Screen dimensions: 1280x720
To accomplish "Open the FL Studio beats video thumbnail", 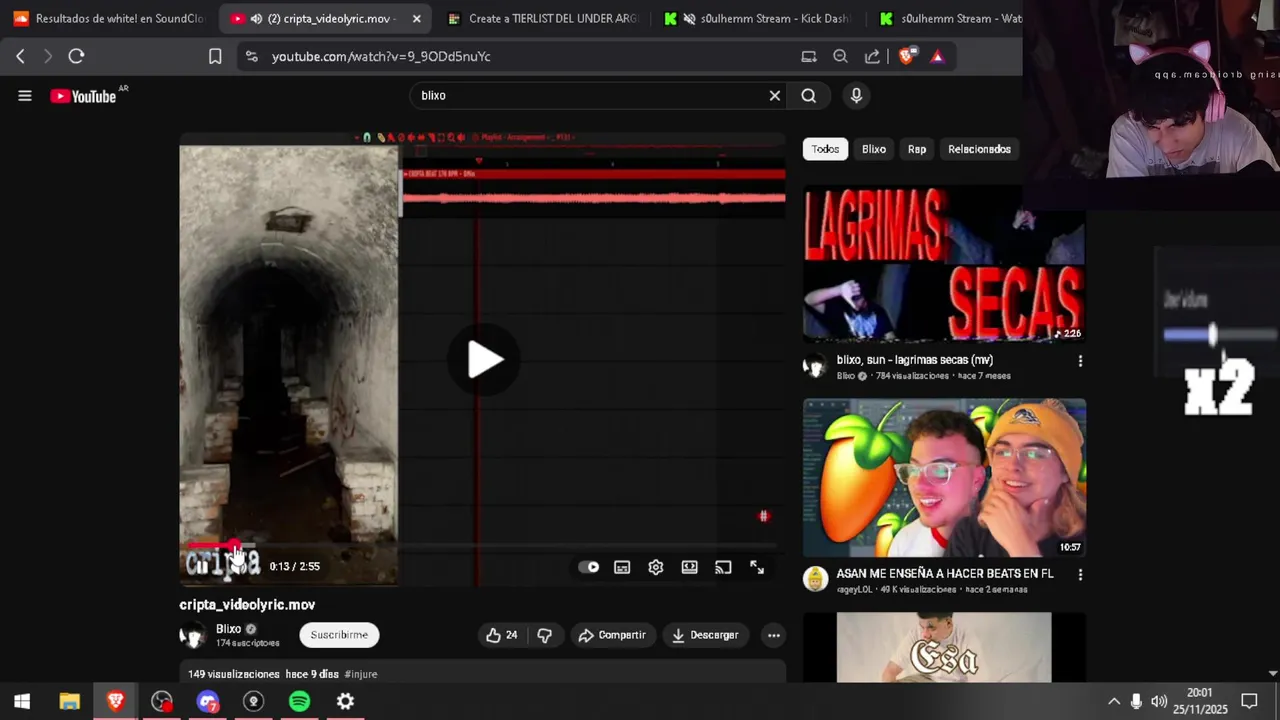I will pyautogui.click(x=944, y=478).
